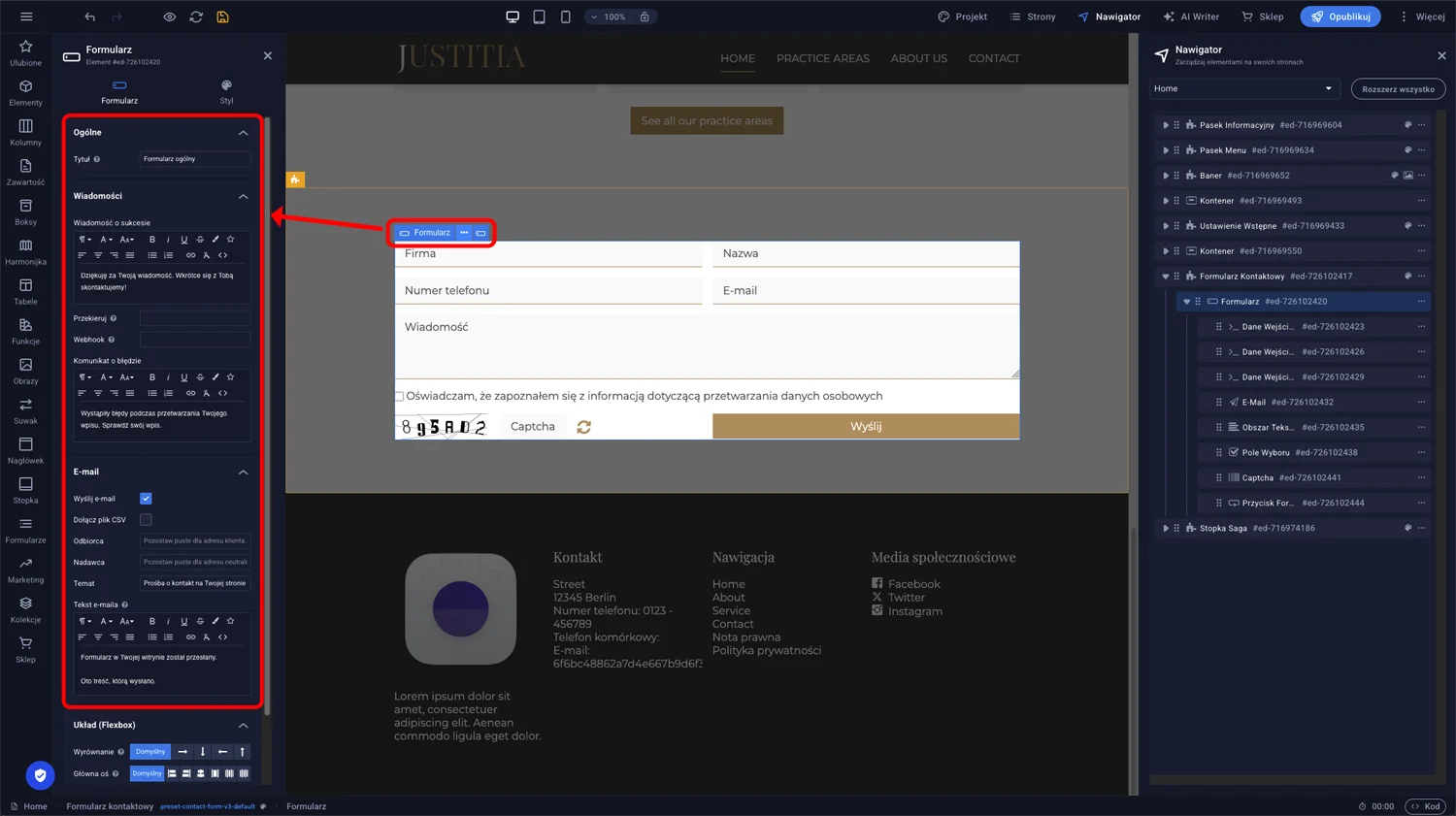Image resolution: width=1456 pixels, height=816 pixels.
Task: Switch to tablet preview mode
Action: click(538, 16)
